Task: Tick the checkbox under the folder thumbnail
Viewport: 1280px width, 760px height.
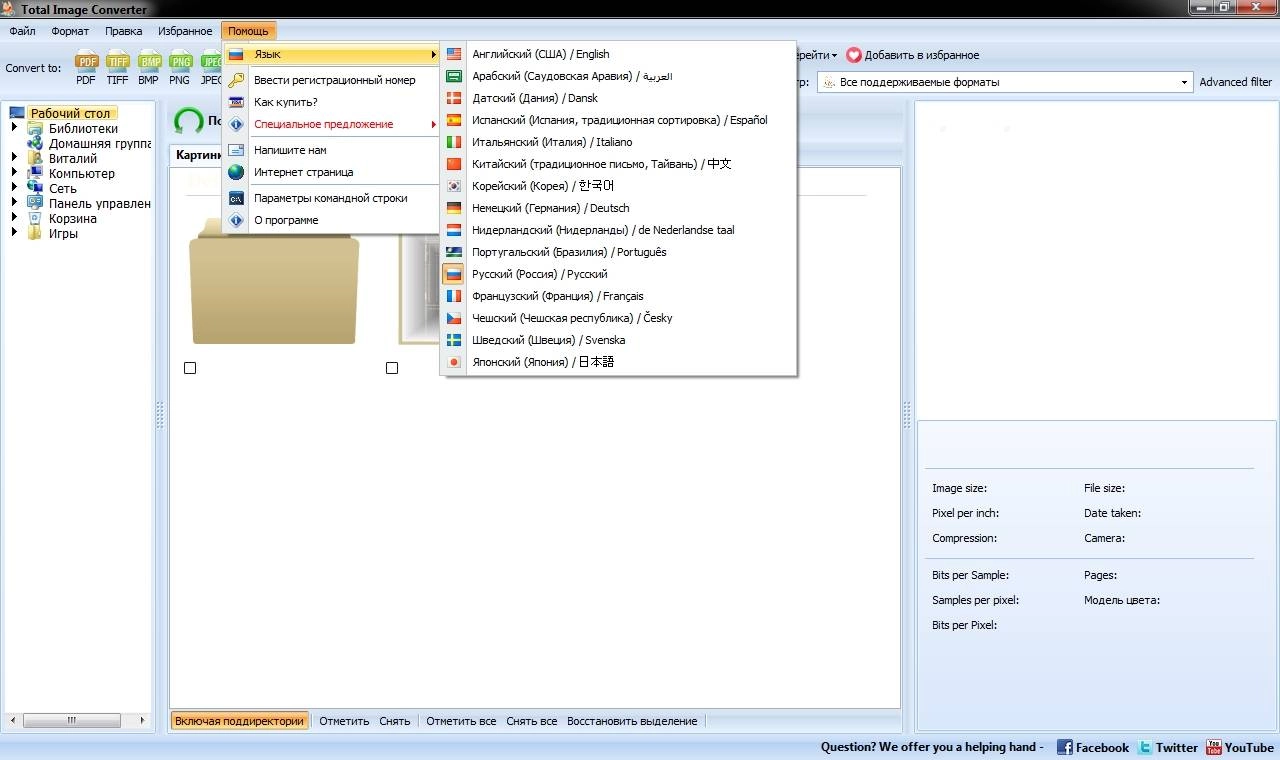Action: pyautogui.click(x=190, y=368)
